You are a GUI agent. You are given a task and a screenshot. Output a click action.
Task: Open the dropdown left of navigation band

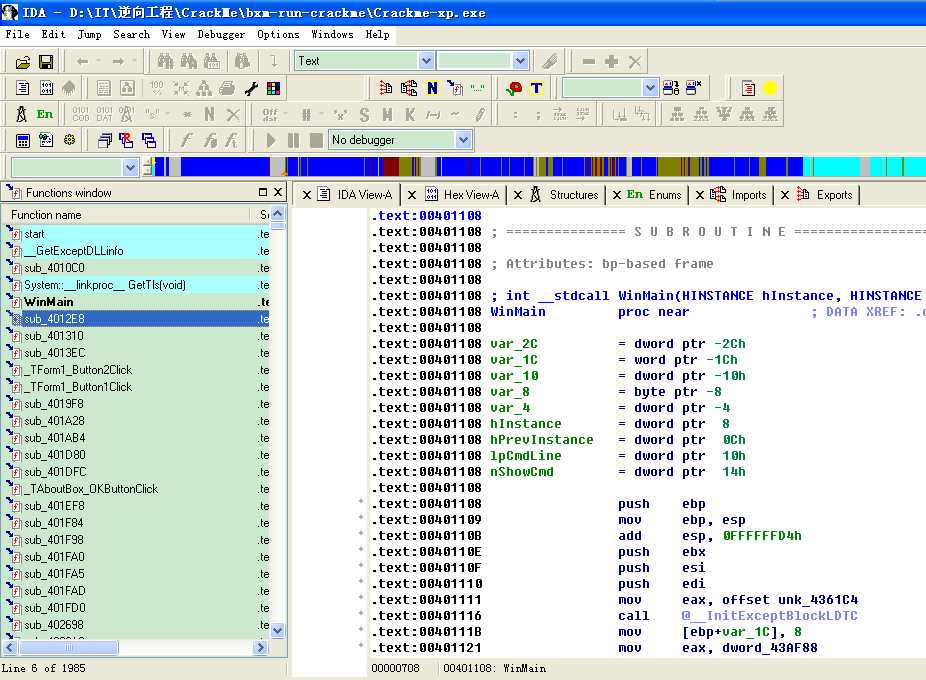point(131,167)
